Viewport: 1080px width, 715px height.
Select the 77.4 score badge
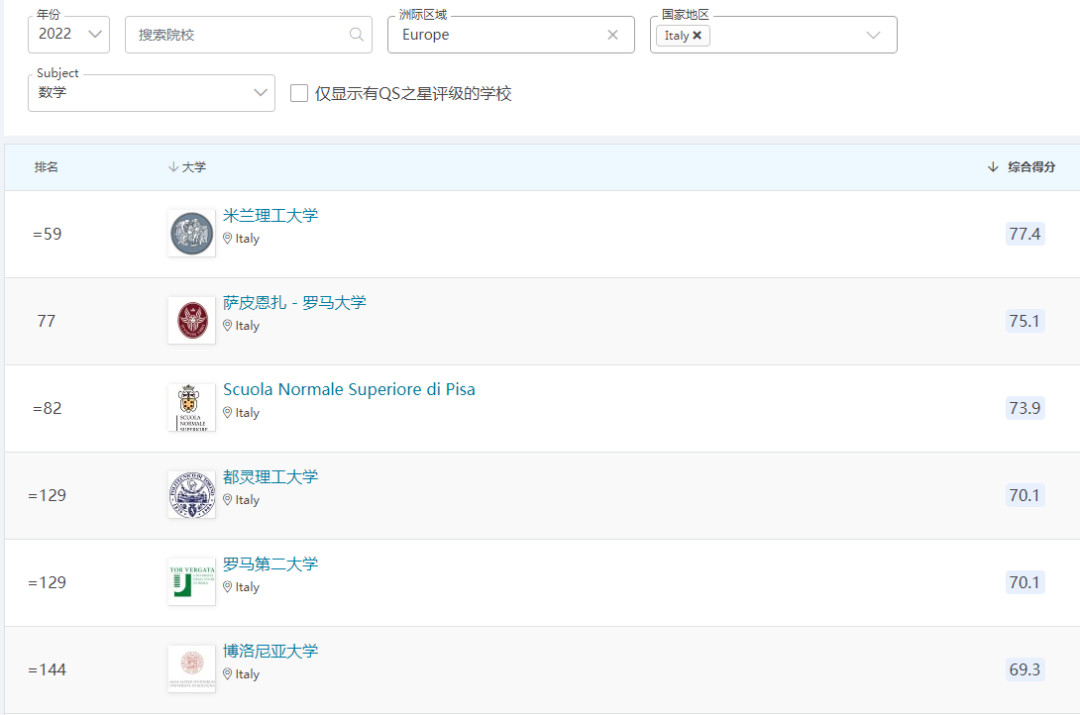pos(1024,234)
